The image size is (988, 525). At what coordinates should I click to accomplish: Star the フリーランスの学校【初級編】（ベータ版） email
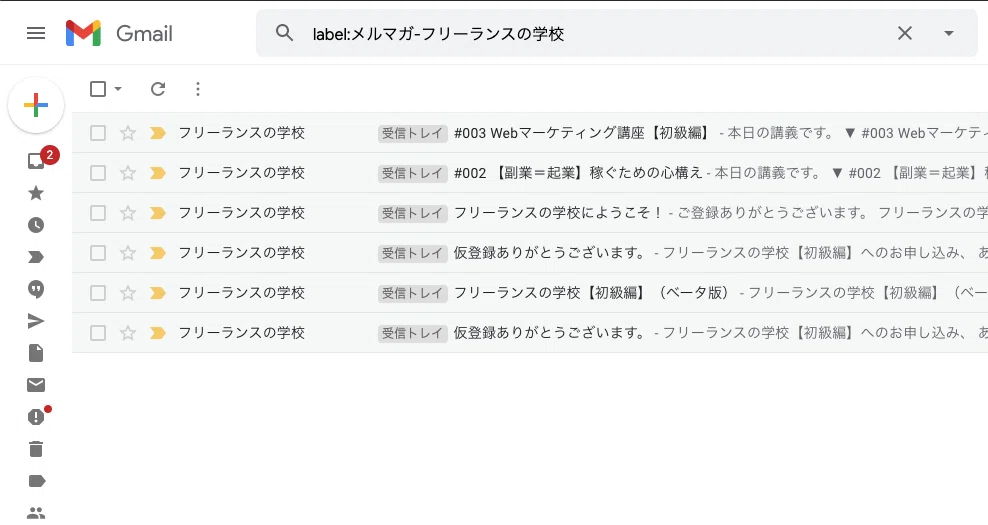128,293
